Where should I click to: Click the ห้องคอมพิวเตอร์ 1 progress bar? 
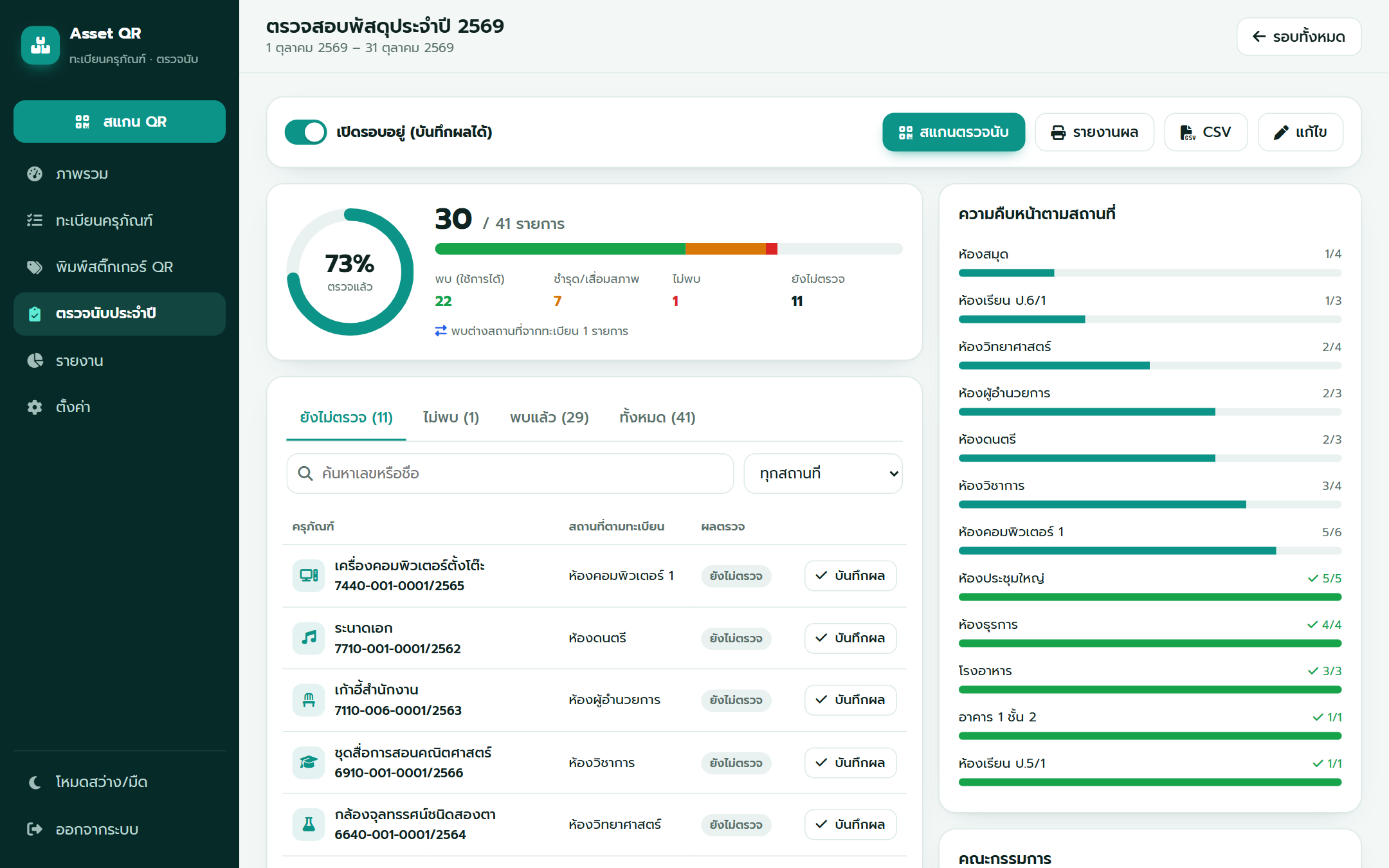tap(1150, 551)
